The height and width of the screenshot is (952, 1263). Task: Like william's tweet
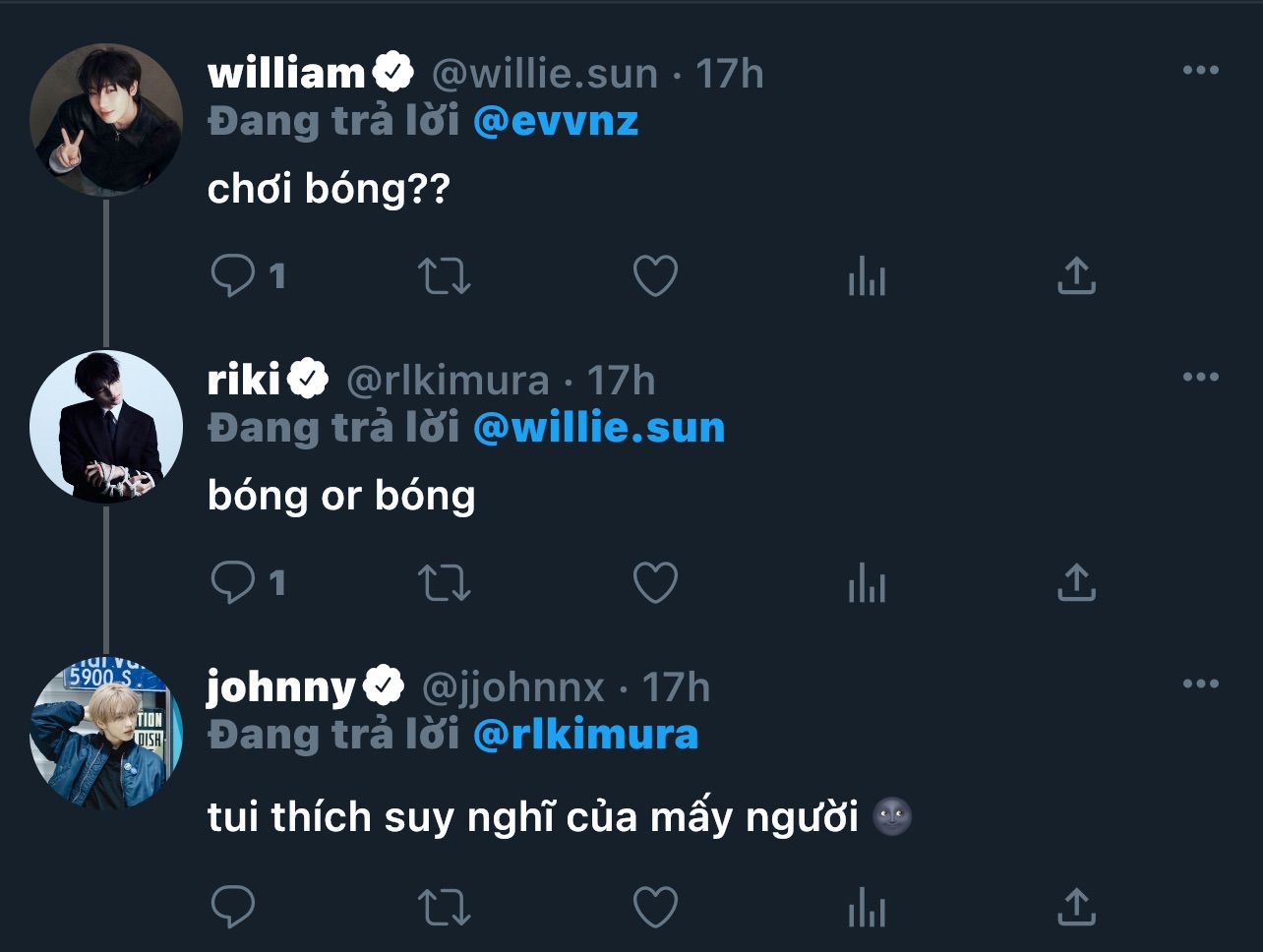coord(655,276)
